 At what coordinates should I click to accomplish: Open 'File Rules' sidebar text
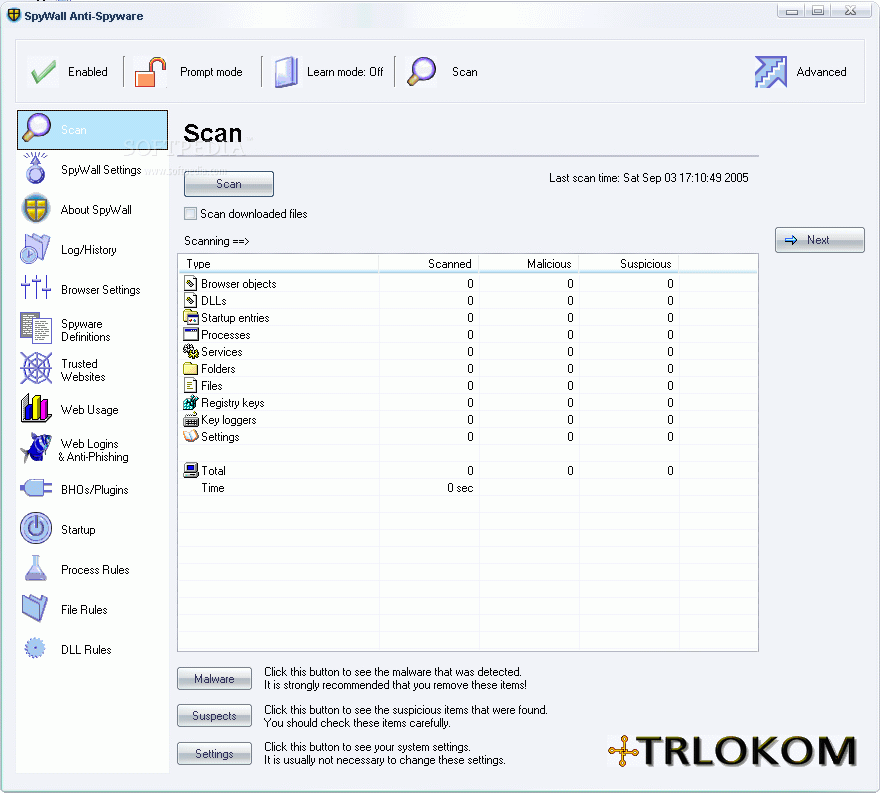pos(84,609)
